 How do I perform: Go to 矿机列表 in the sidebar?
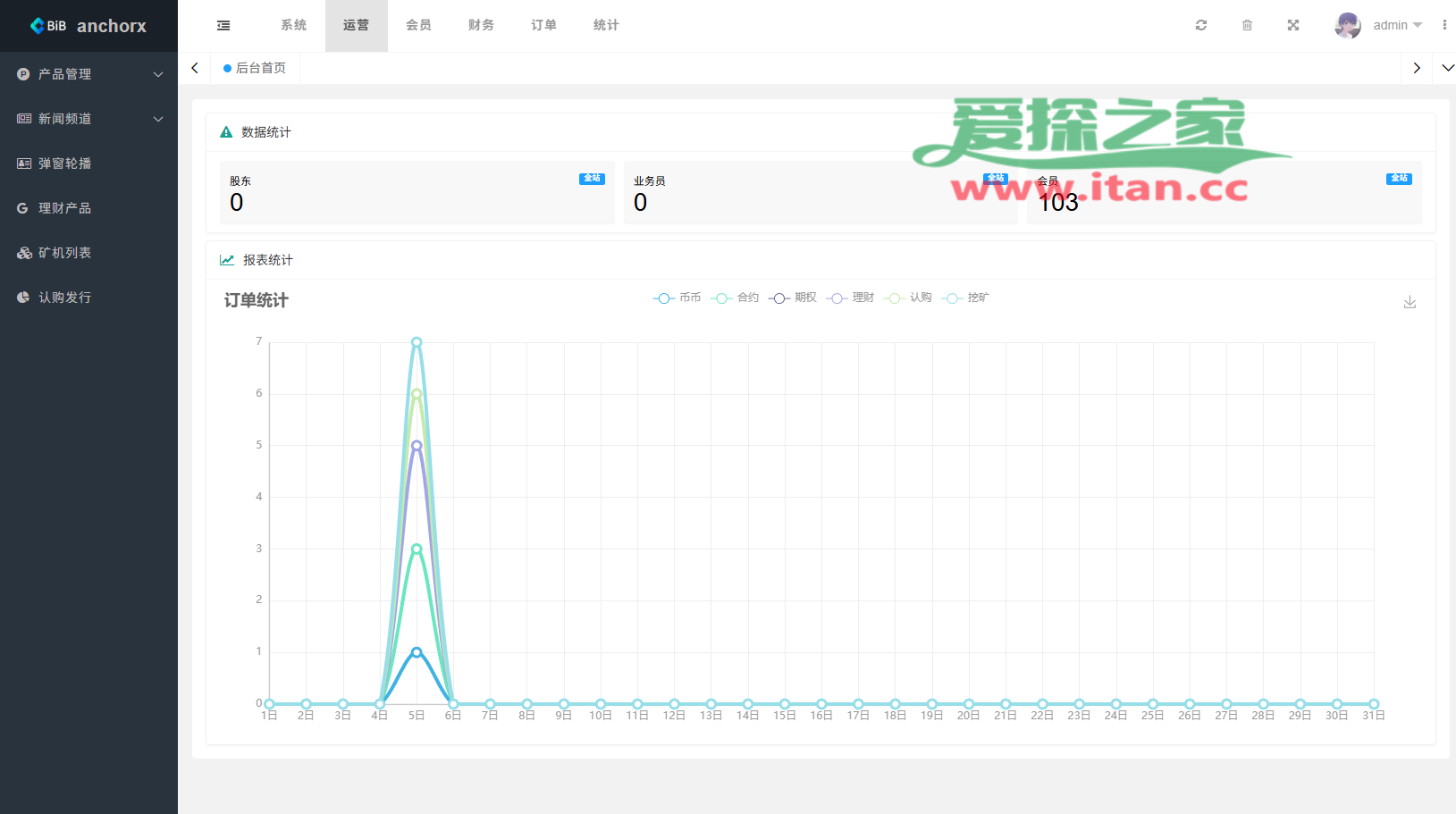click(x=64, y=253)
